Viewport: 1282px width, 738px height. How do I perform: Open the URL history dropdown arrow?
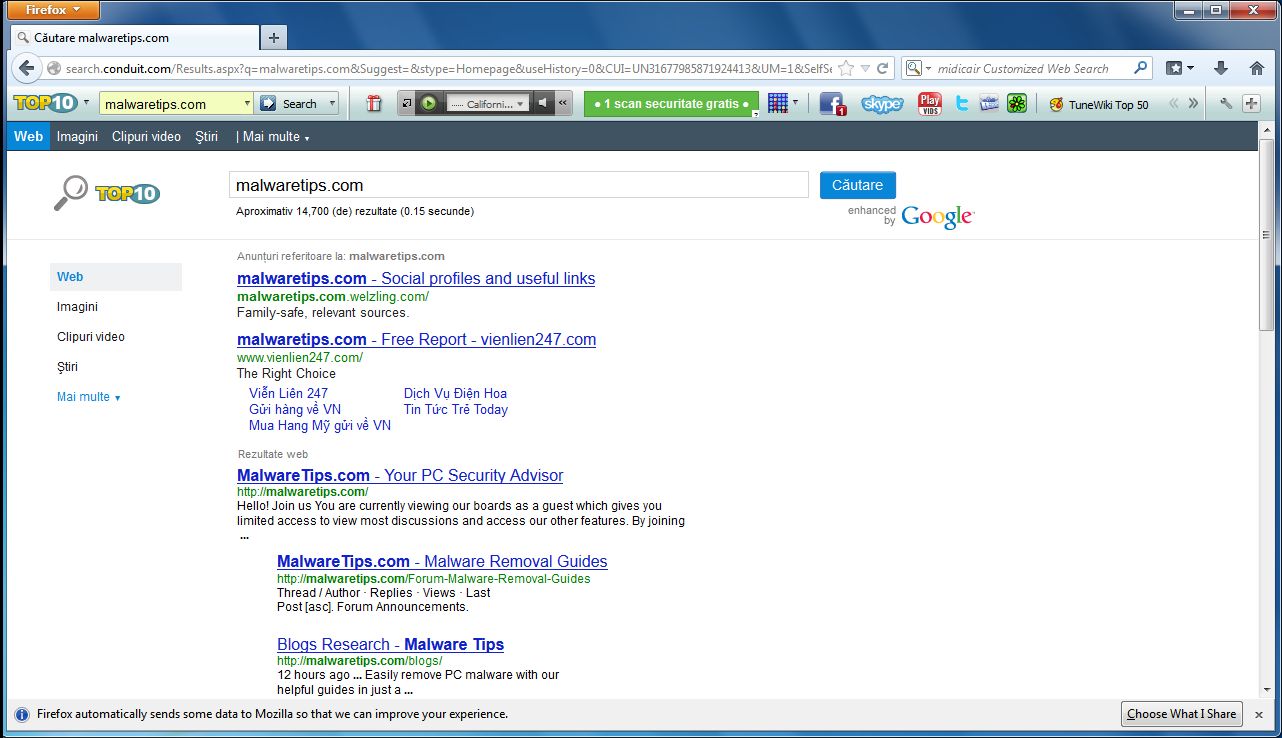[865, 68]
